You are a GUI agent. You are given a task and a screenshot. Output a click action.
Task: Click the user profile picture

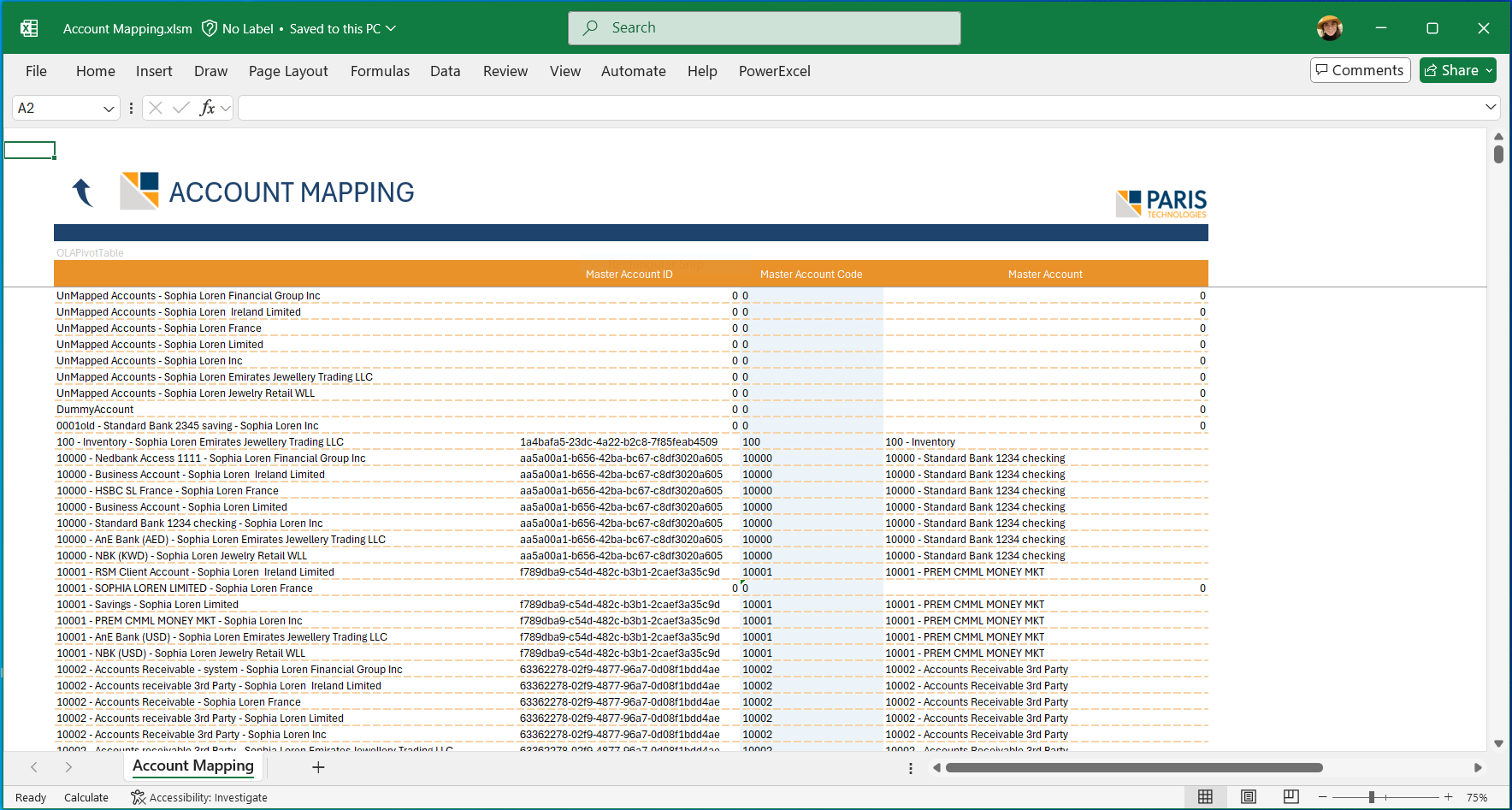(1329, 28)
